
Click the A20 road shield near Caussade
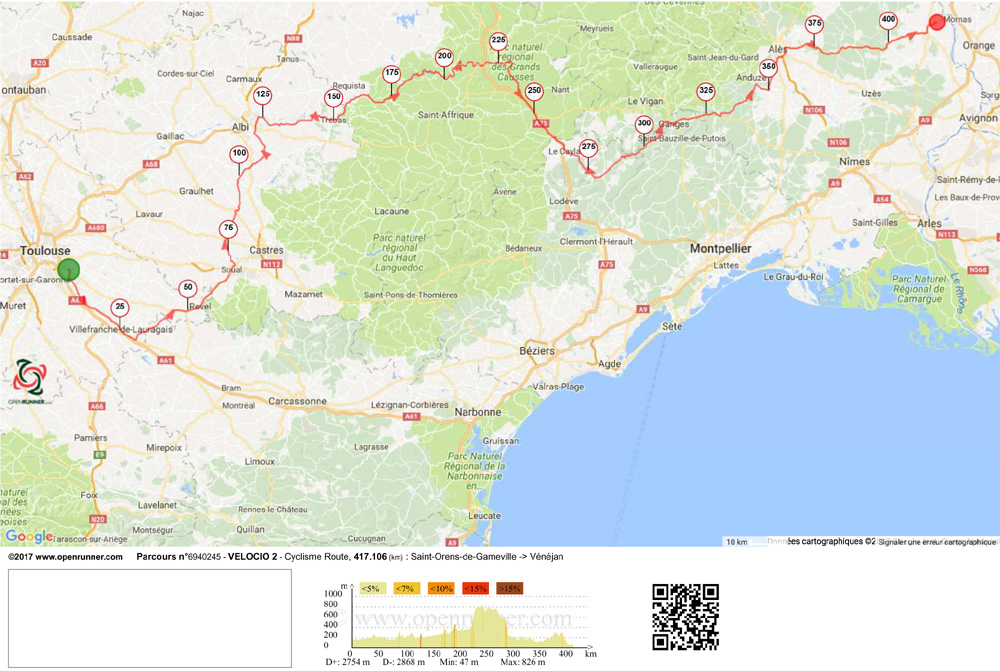point(40,63)
